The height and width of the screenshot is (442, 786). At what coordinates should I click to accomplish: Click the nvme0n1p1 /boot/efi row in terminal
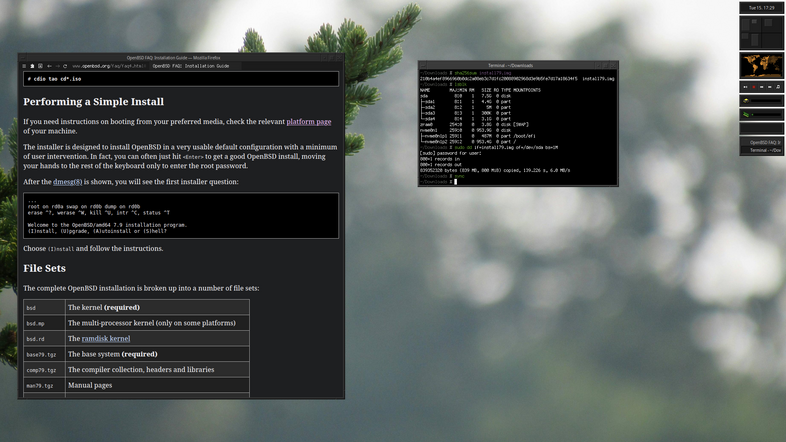[x=477, y=136]
